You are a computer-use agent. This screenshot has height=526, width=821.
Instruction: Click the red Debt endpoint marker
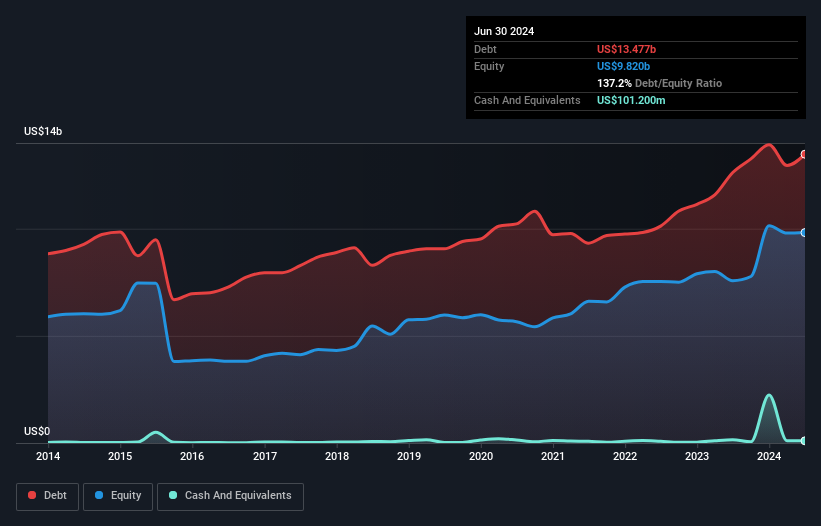(804, 154)
